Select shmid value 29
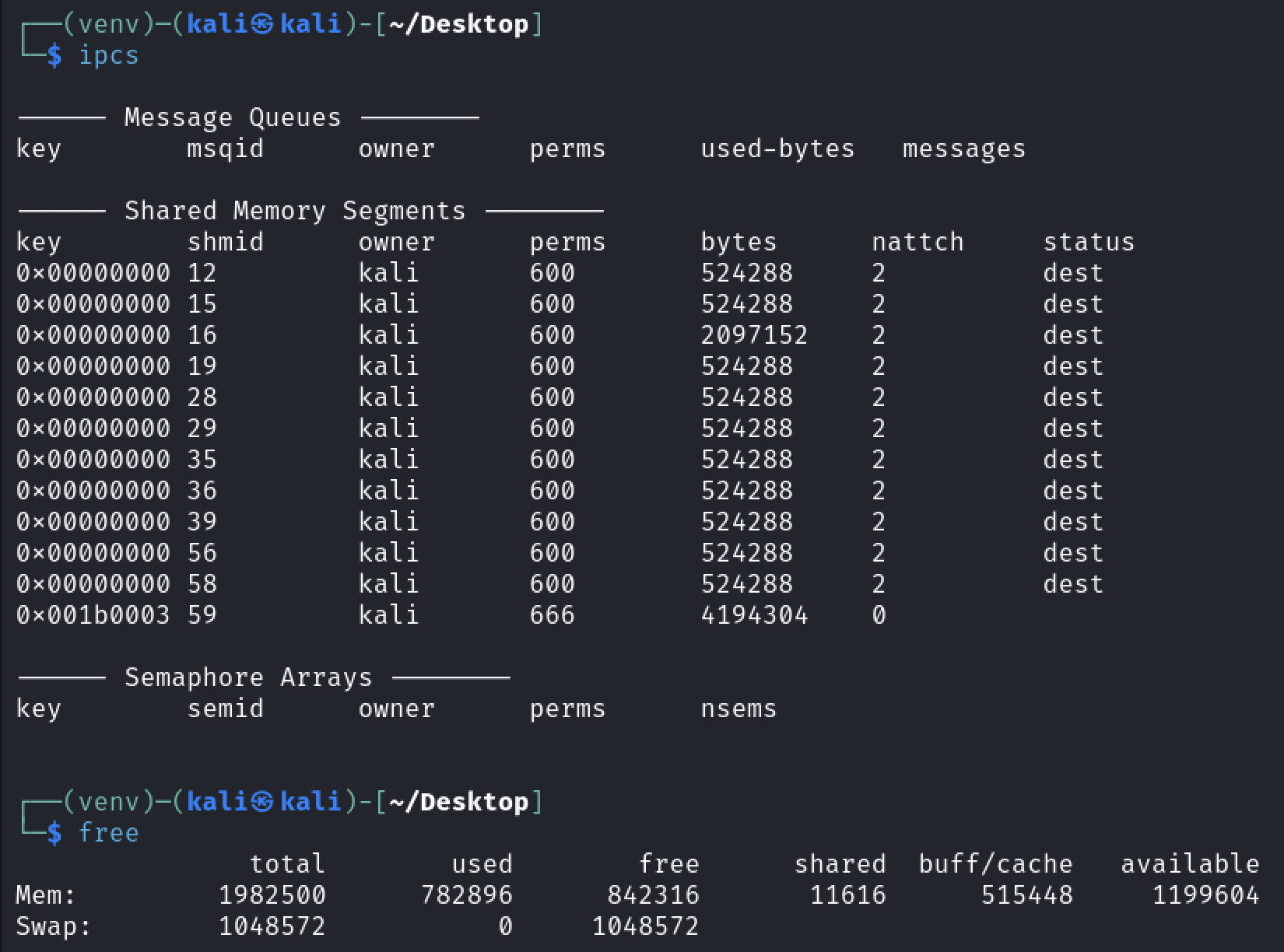The width and height of the screenshot is (1284, 952). pyautogui.click(x=202, y=429)
